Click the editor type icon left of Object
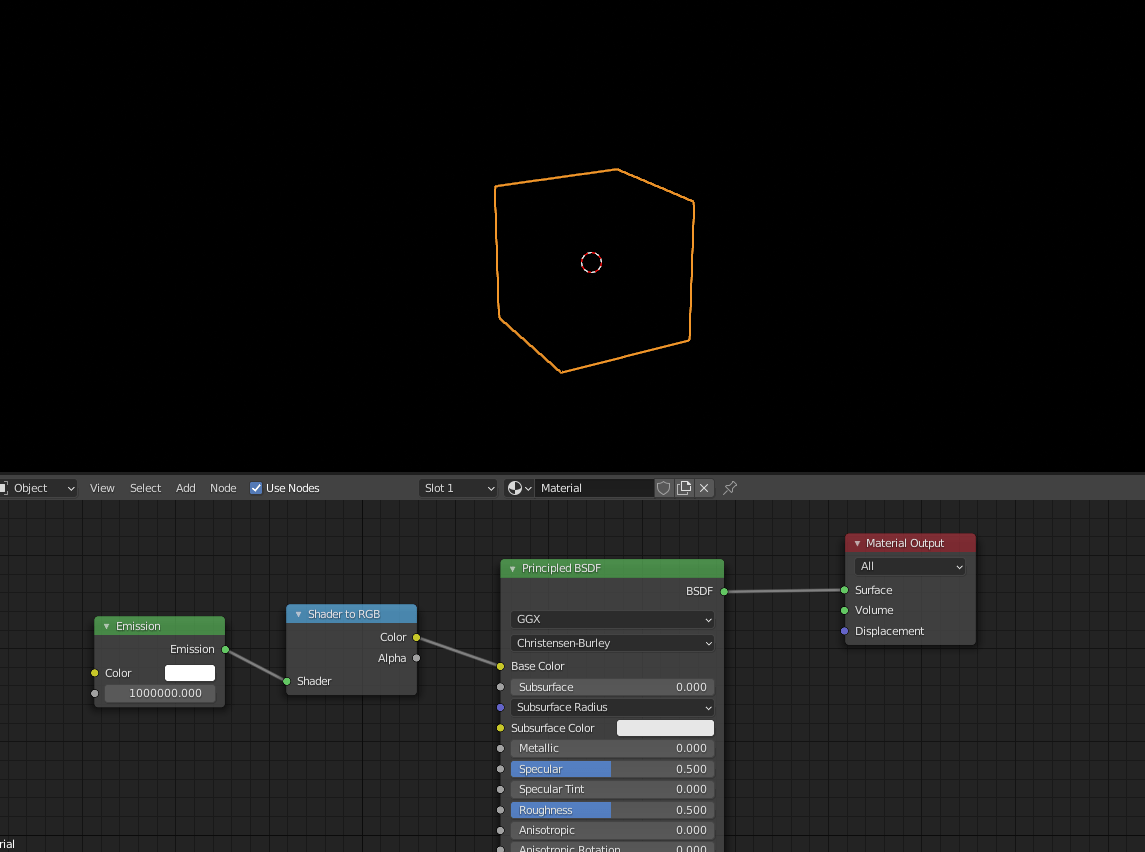 click(7, 488)
